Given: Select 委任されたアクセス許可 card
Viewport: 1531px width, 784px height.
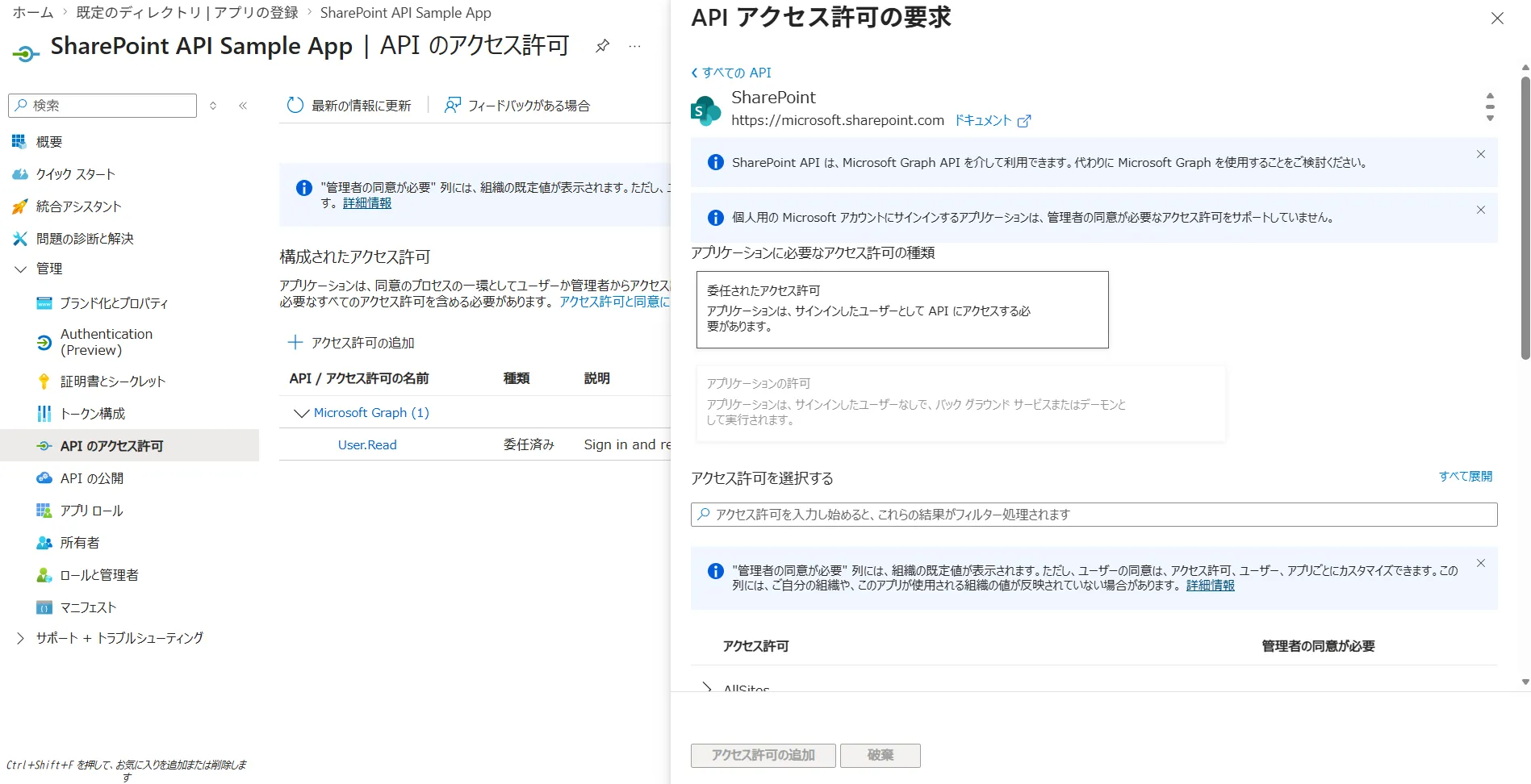Looking at the screenshot, I should click(x=902, y=310).
